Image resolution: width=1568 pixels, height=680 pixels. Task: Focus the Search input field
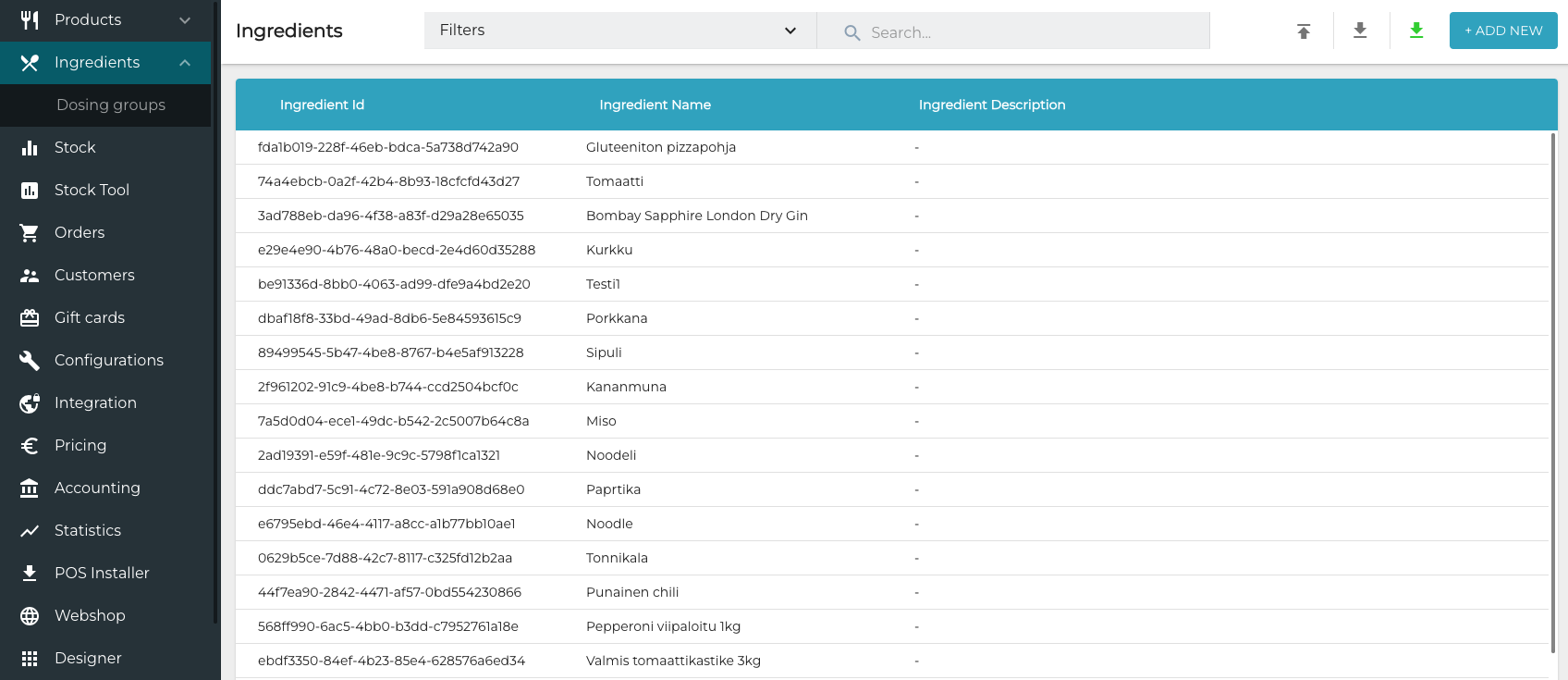tap(1026, 32)
